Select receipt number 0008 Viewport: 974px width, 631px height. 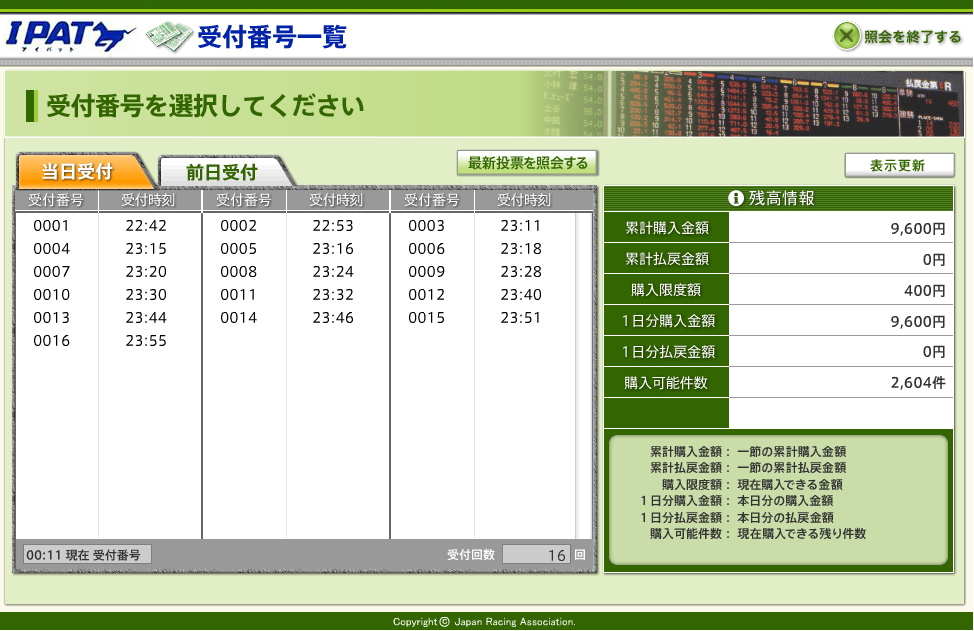pos(239,272)
